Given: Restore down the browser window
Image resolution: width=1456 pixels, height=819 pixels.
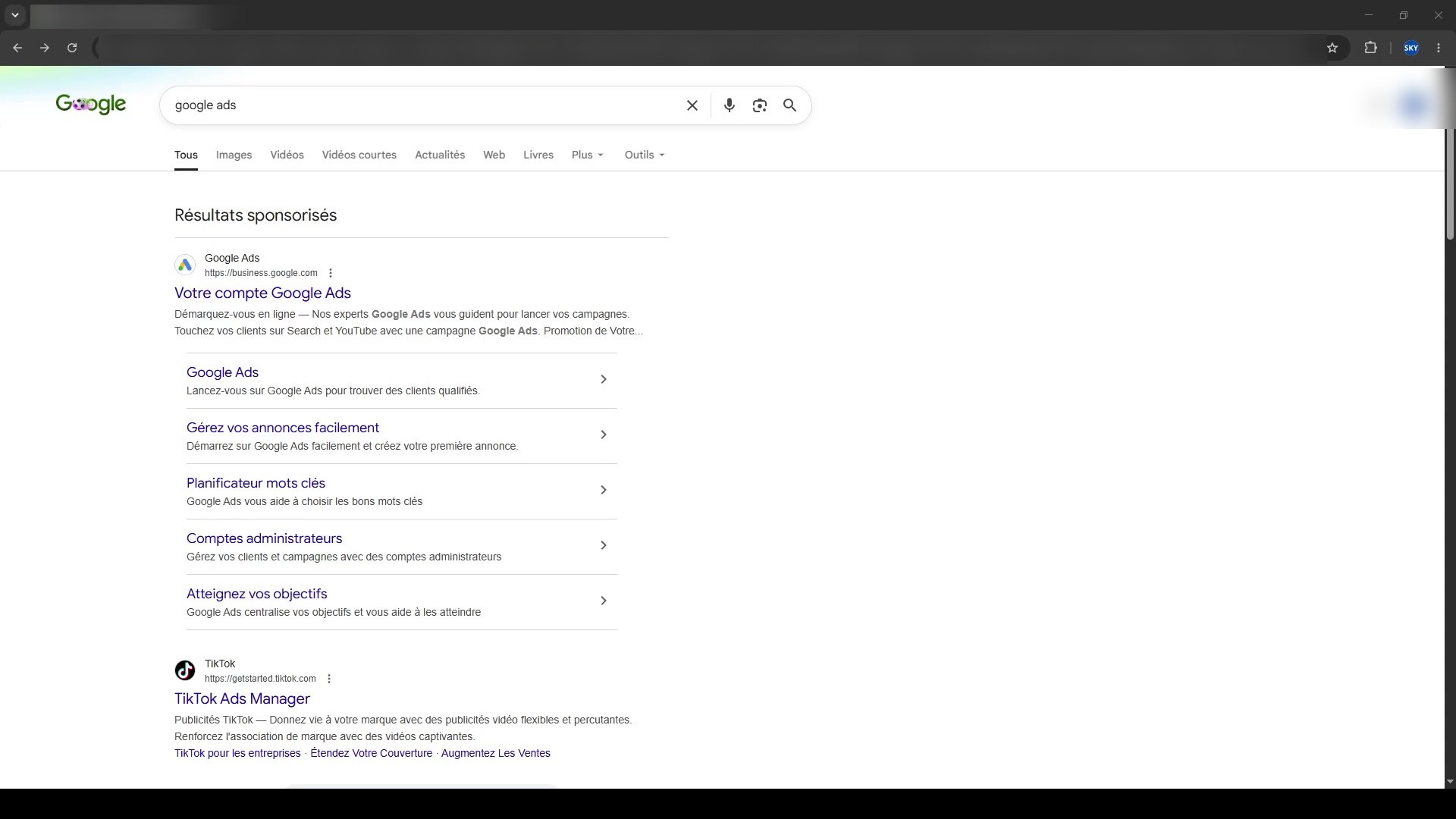Looking at the screenshot, I should tap(1404, 15).
